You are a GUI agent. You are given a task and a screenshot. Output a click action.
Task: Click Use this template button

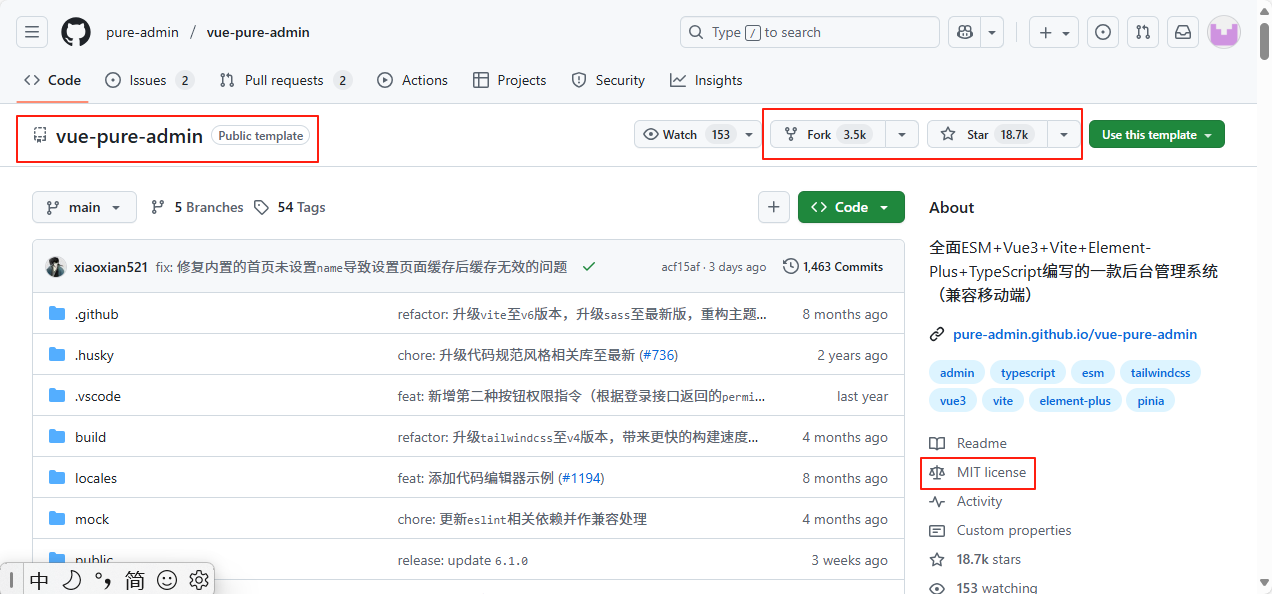1156,134
